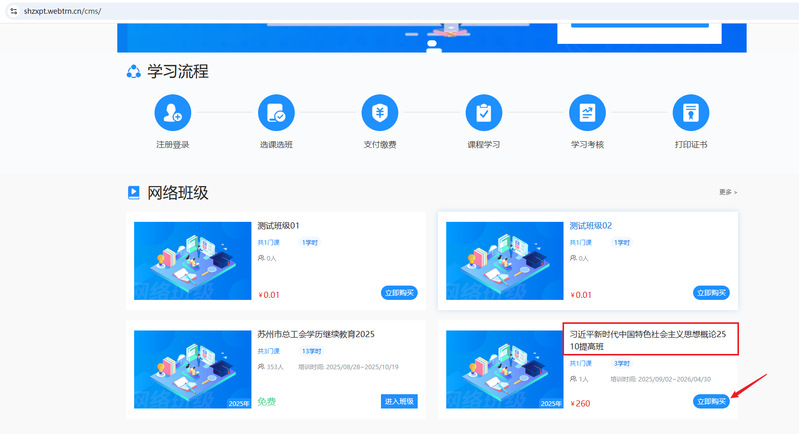
Task: Click the 打印证书 certificate icon
Action: pyautogui.click(x=690, y=114)
